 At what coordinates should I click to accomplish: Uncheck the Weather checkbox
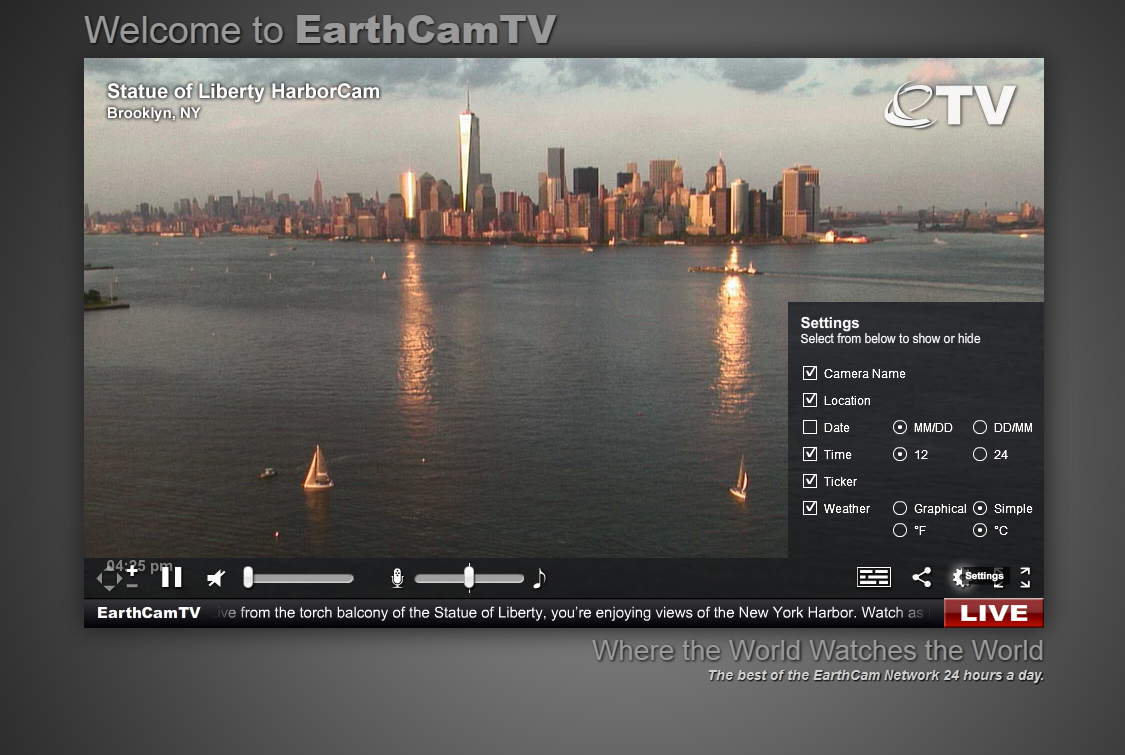pyautogui.click(x=810, y=507)
